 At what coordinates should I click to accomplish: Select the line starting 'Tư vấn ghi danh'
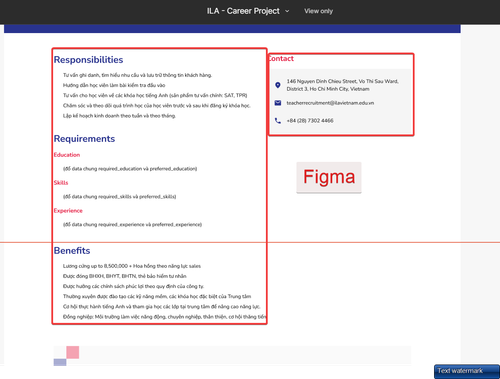pyautogui.click(x=137, y=75)
